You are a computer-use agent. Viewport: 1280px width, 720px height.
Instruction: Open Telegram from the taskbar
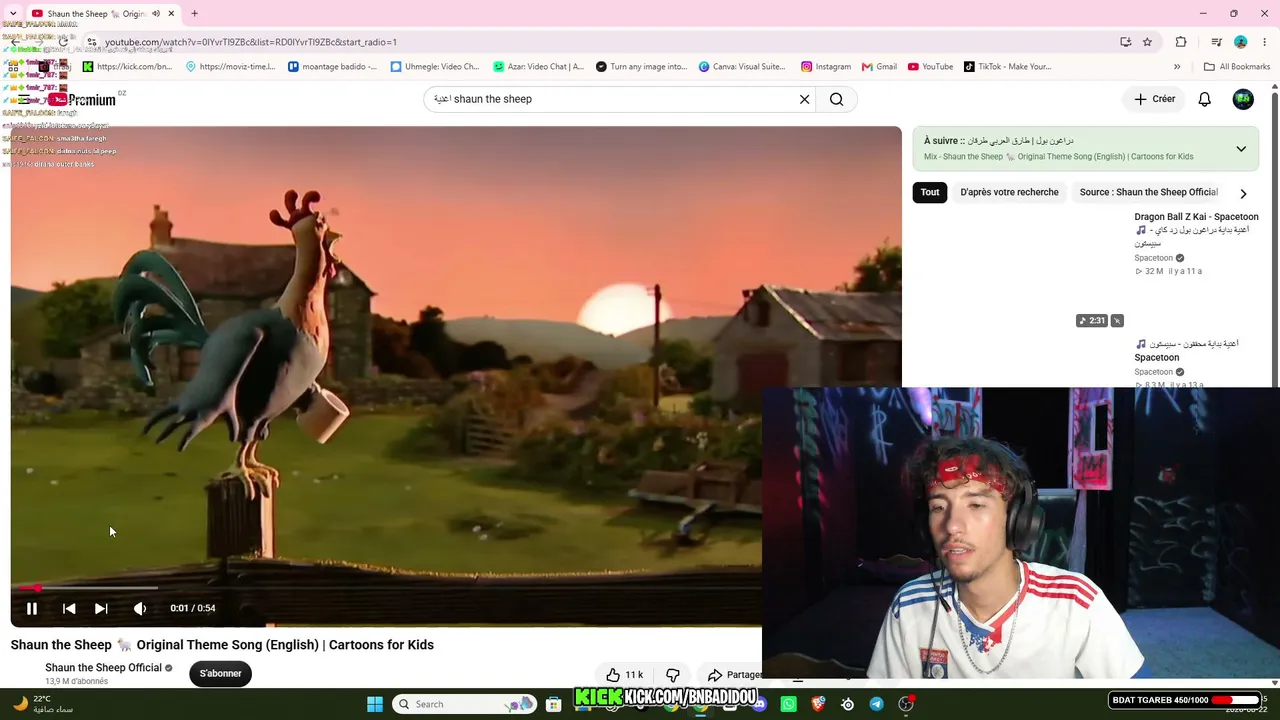click(x=877, y=704)
